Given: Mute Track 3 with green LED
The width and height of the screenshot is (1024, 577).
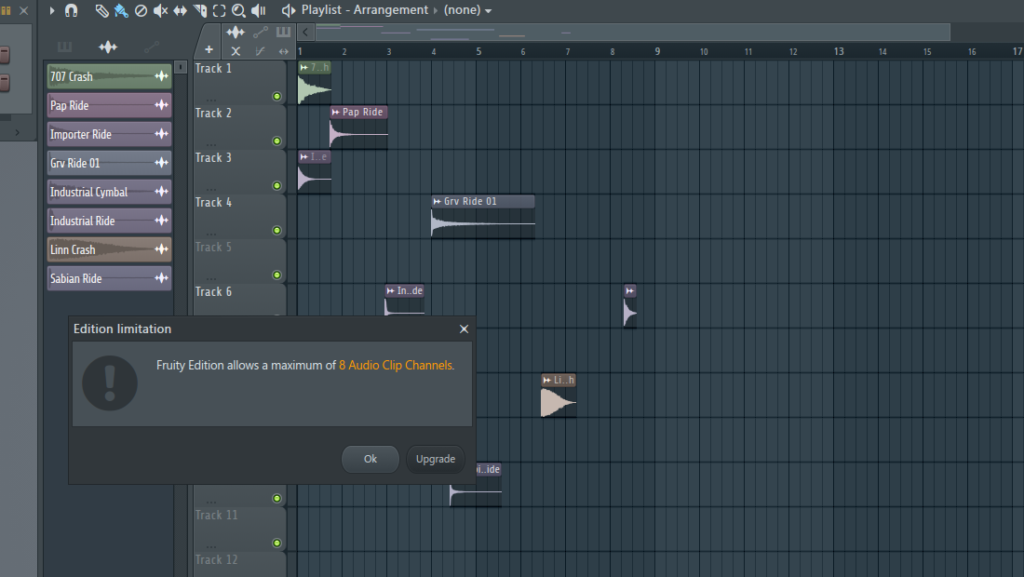Looking at the screenshot, I should [x=277, y=186].
